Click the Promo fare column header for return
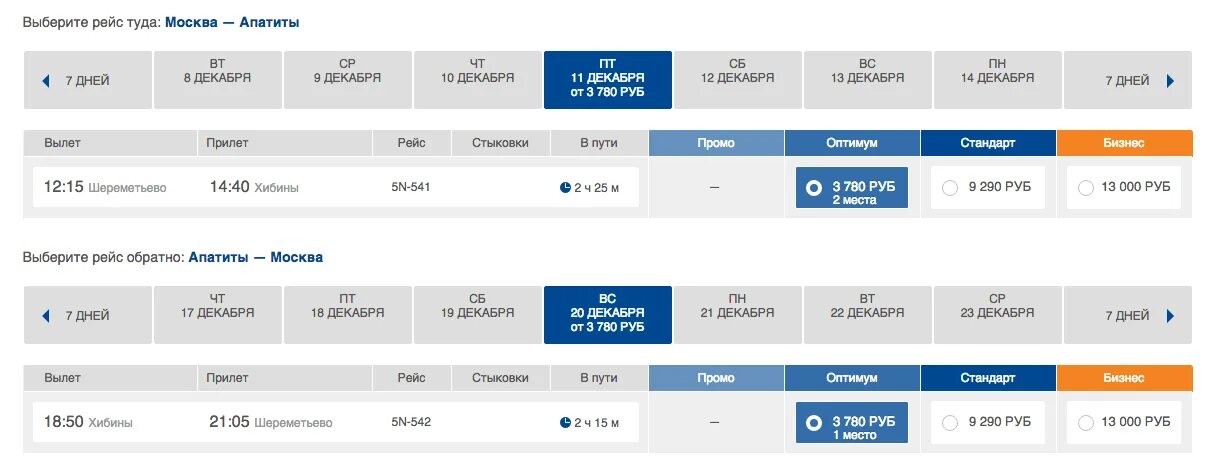The width and height of the screenshot is (1207, 465). pyautogui.click(x=716, y=378)
